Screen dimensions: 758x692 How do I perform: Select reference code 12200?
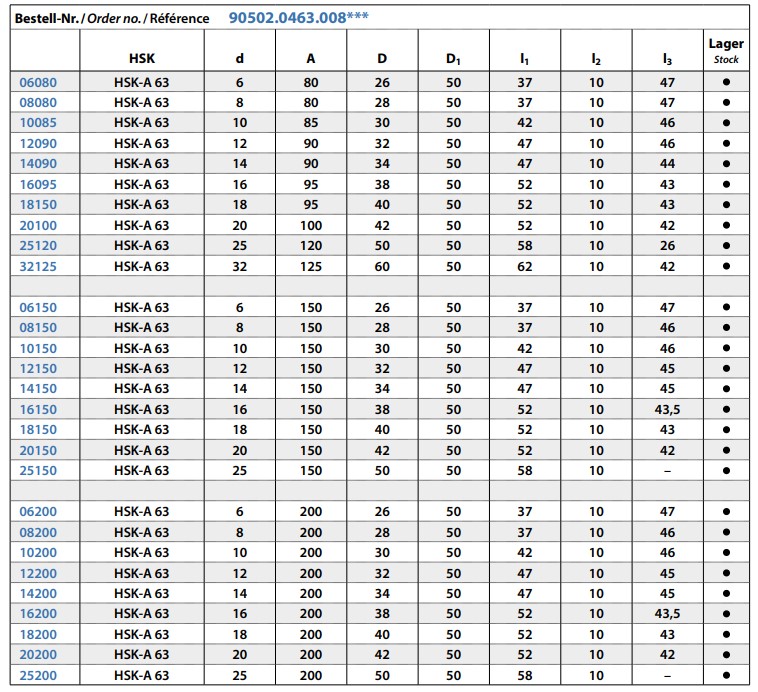pyautogui.click(x=38, y=574)
